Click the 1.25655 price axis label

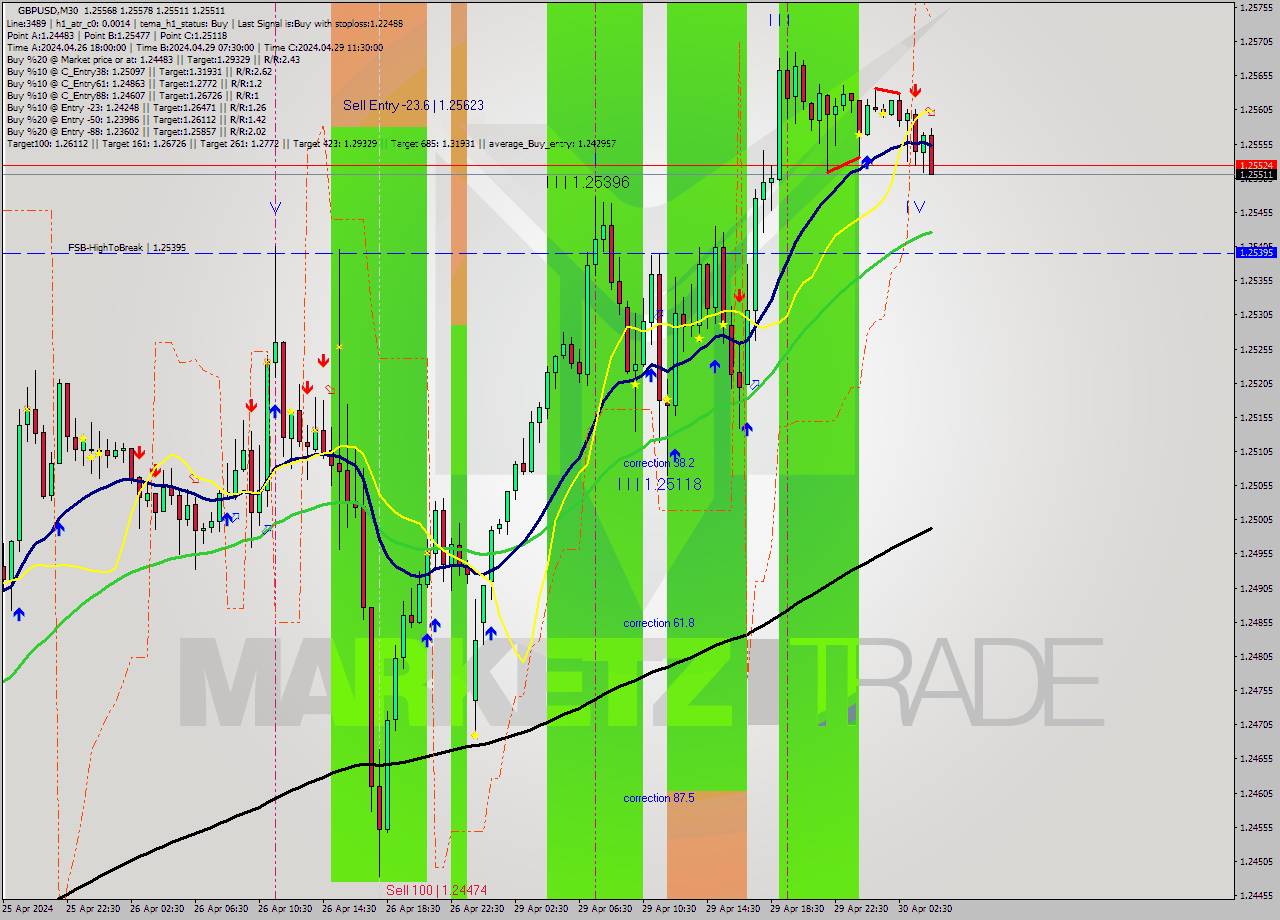click(1256, 76)
